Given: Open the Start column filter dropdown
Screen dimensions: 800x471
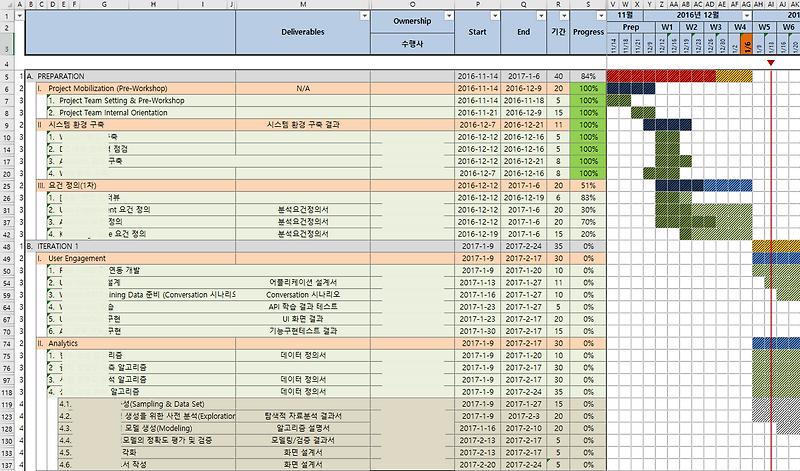Looking at the screenshot, I should coord(494,16).
